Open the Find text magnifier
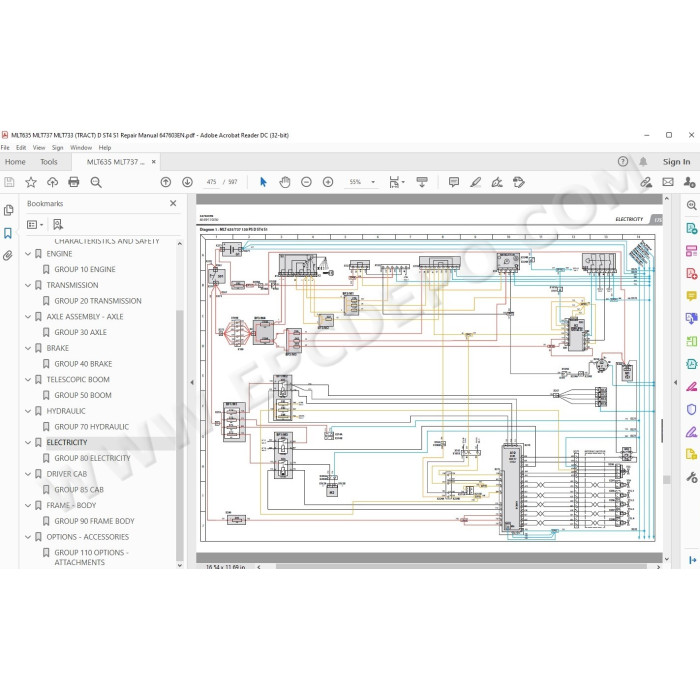This screenshot has width=700, height=700. click(x=96, y=182)
